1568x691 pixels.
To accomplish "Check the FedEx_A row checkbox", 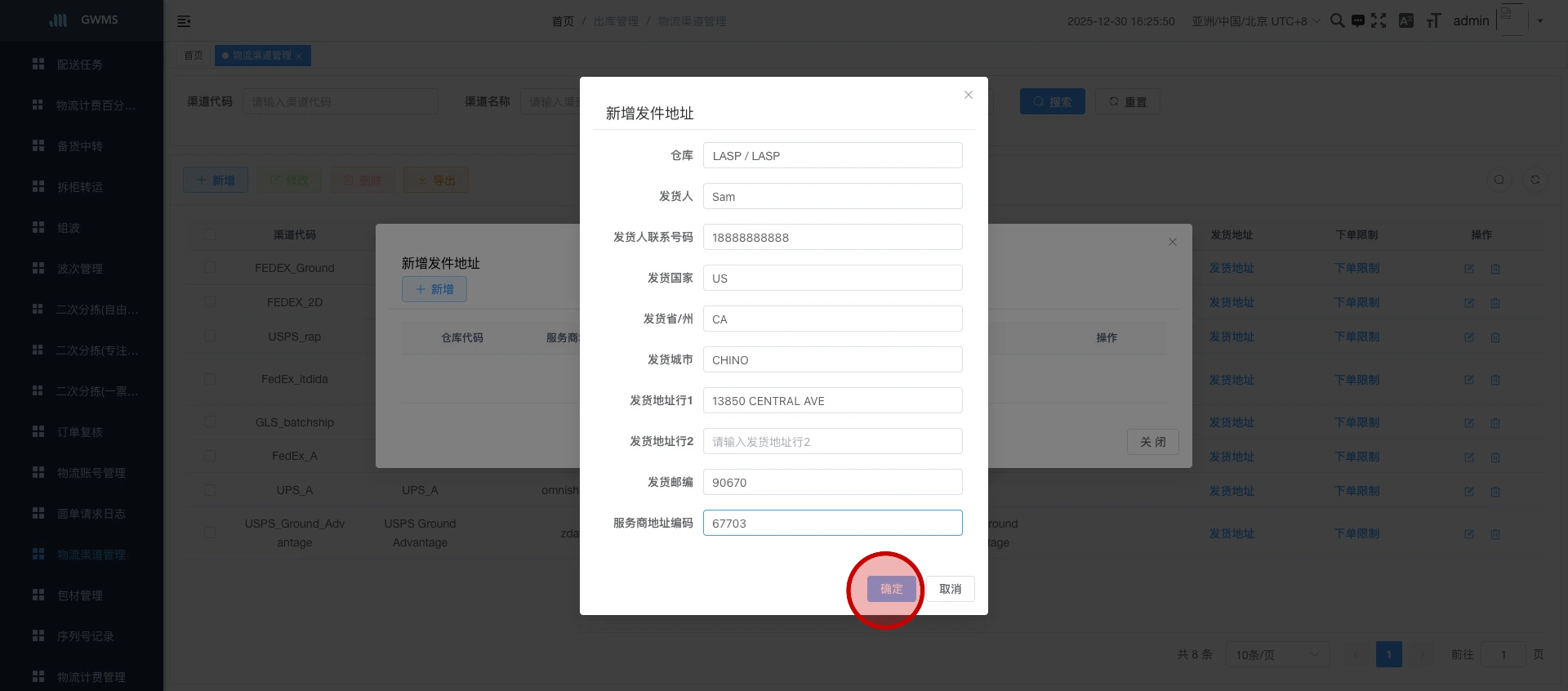I will coord(210,456).
